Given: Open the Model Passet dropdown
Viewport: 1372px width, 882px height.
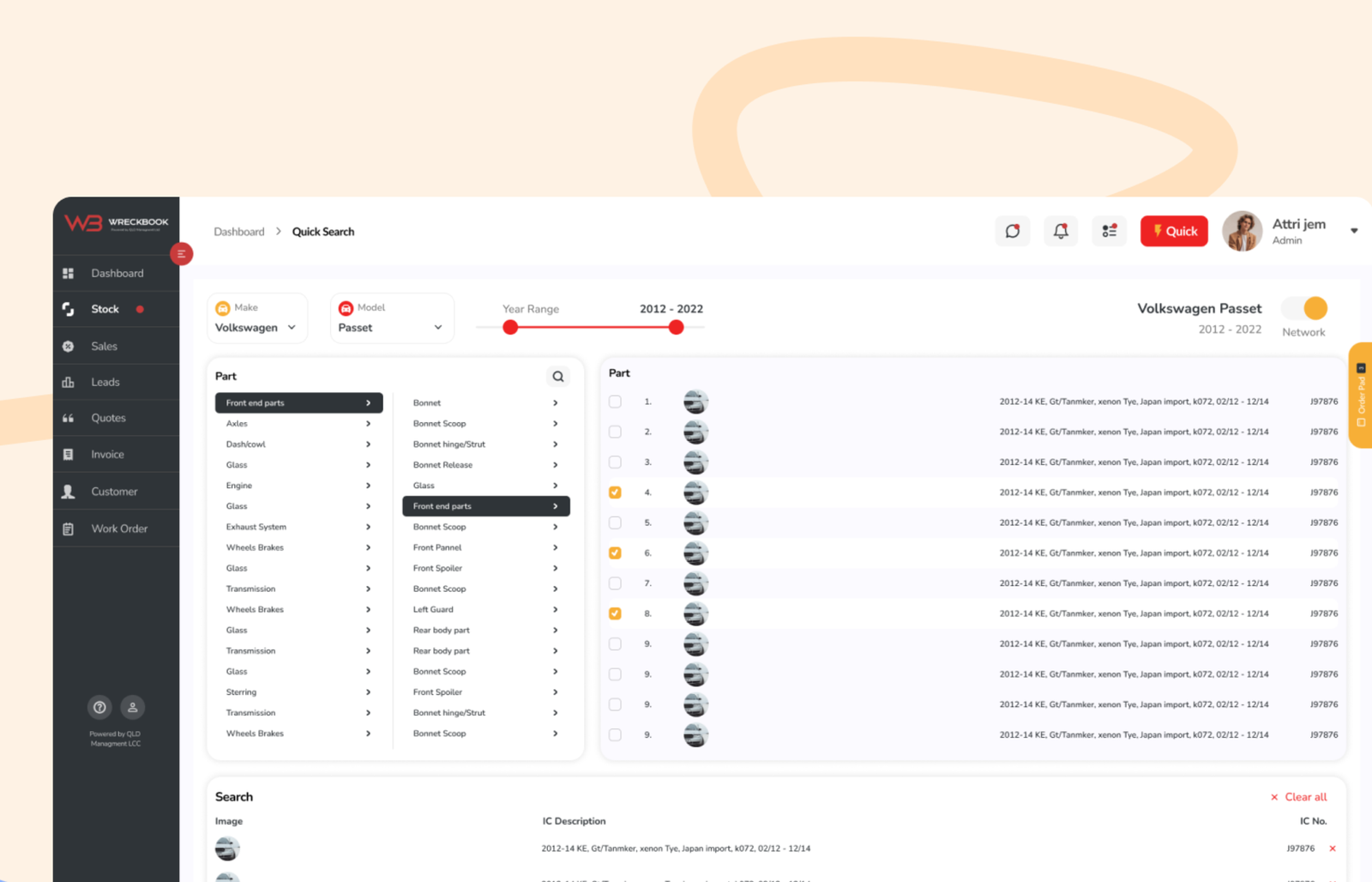Looking at the screenshot, I should pyautogui.click(x=391, y=327).
